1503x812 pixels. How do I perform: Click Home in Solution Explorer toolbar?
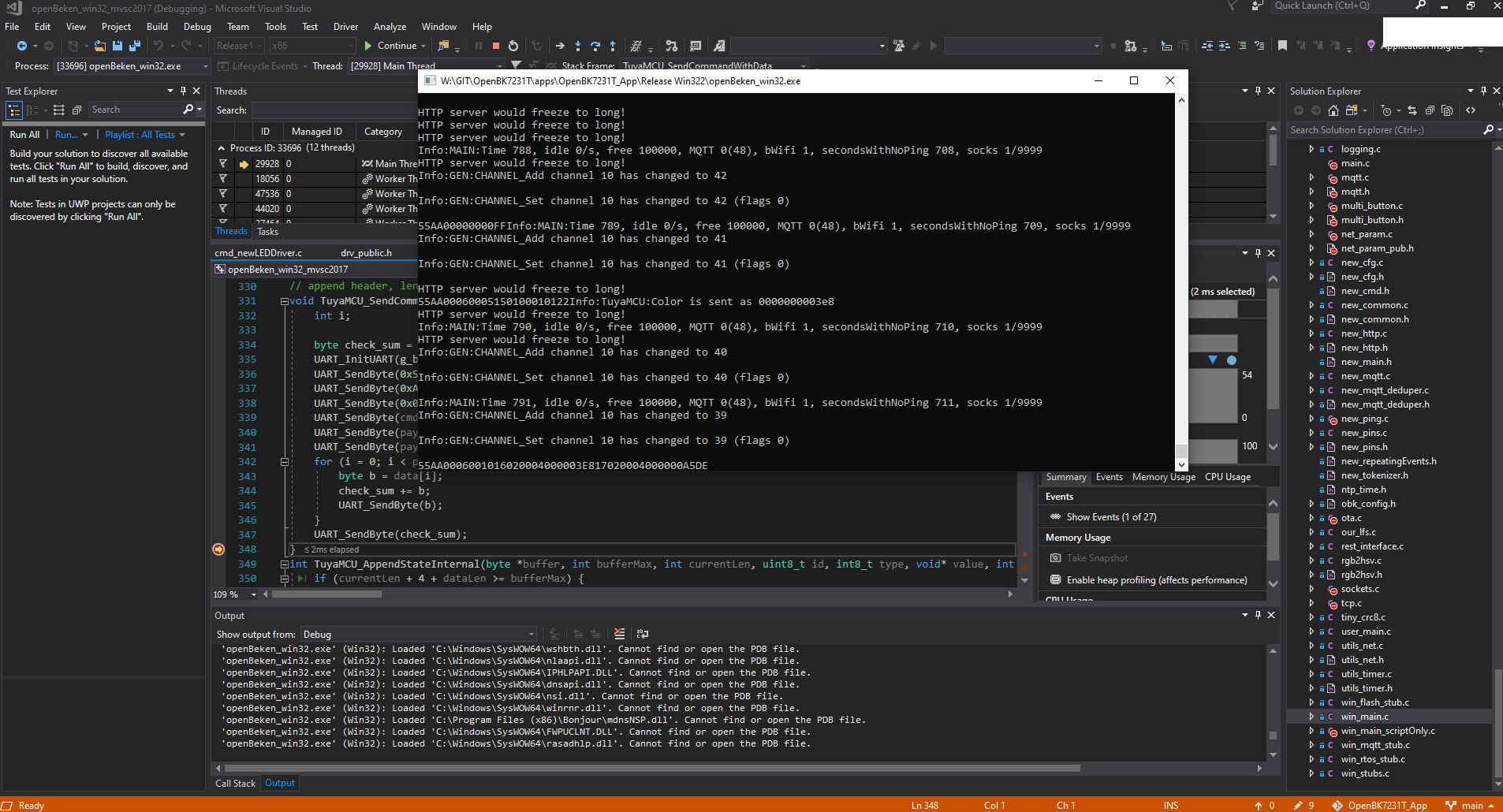pyautogui.click(x=1333, y=110)
